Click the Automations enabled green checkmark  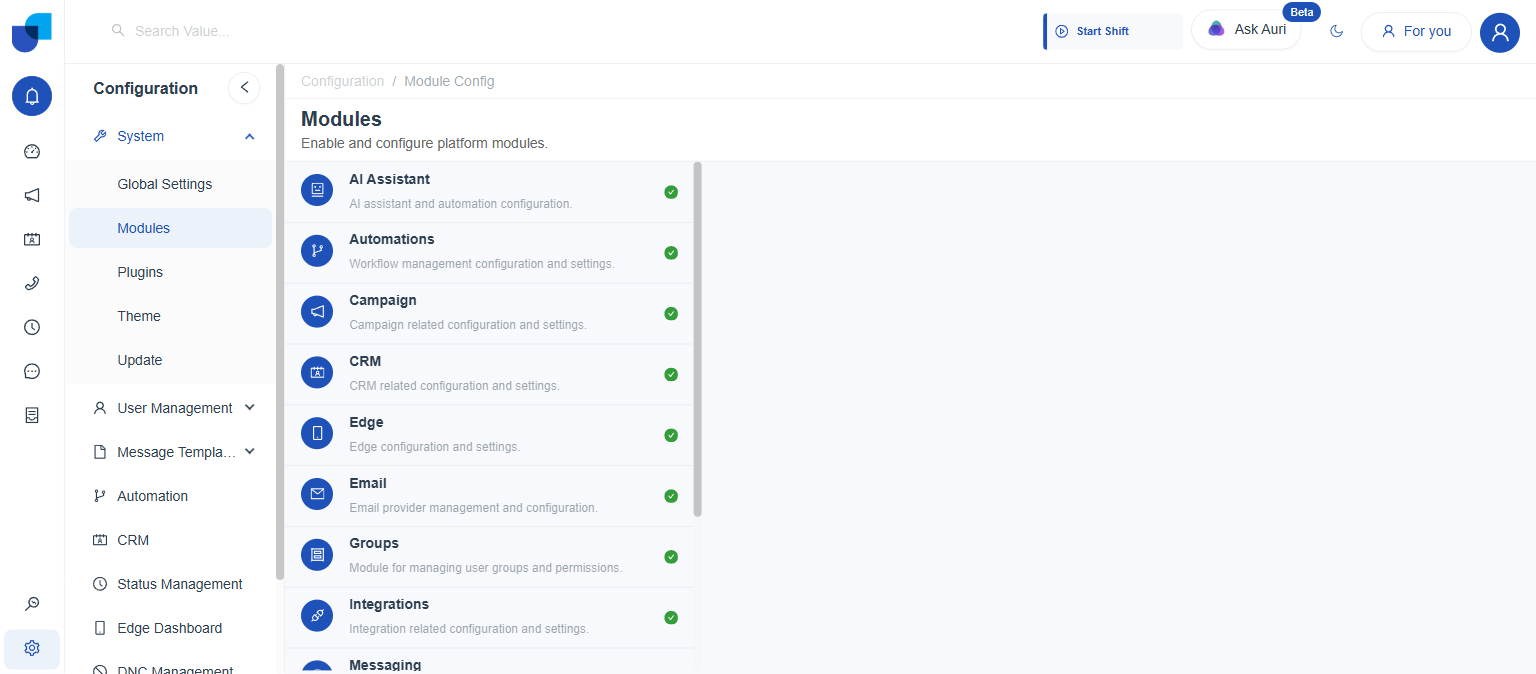(671, 253)
